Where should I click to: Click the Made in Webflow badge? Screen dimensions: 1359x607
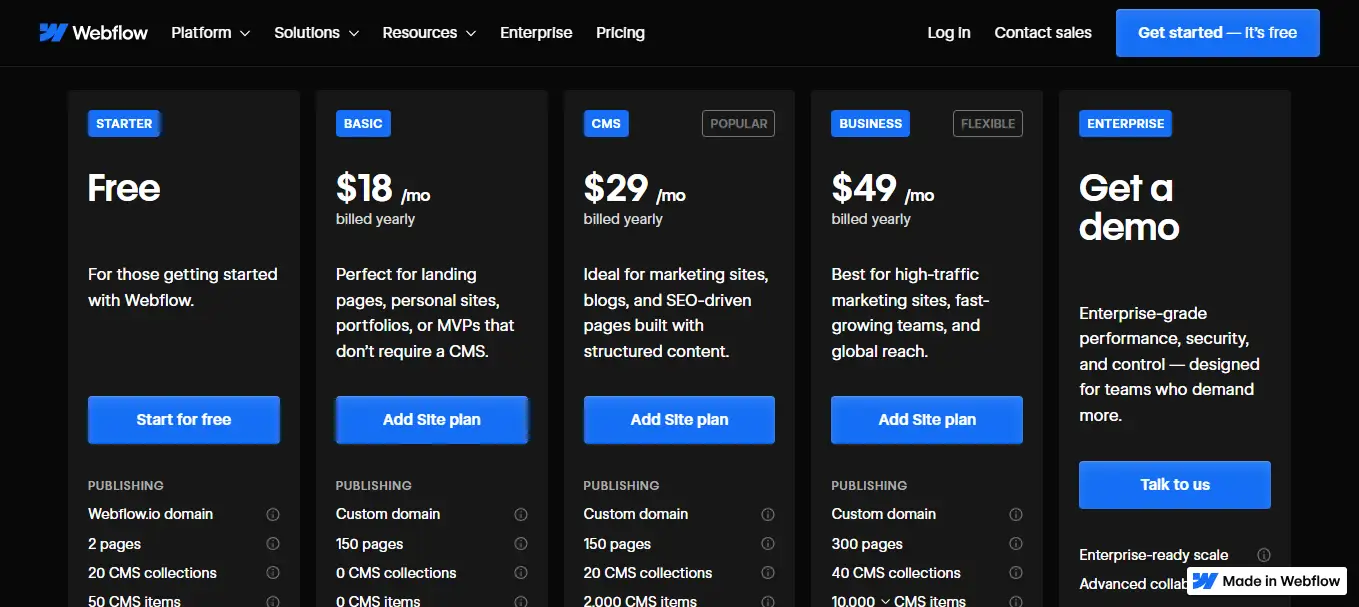click(x=1267, y=581)
